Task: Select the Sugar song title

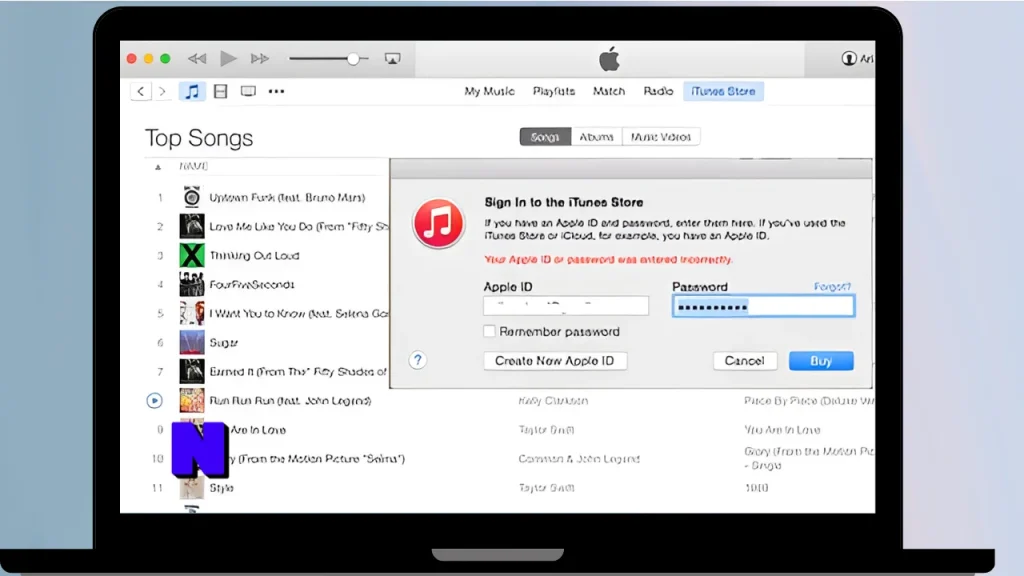Action: (x=223, y=342)
